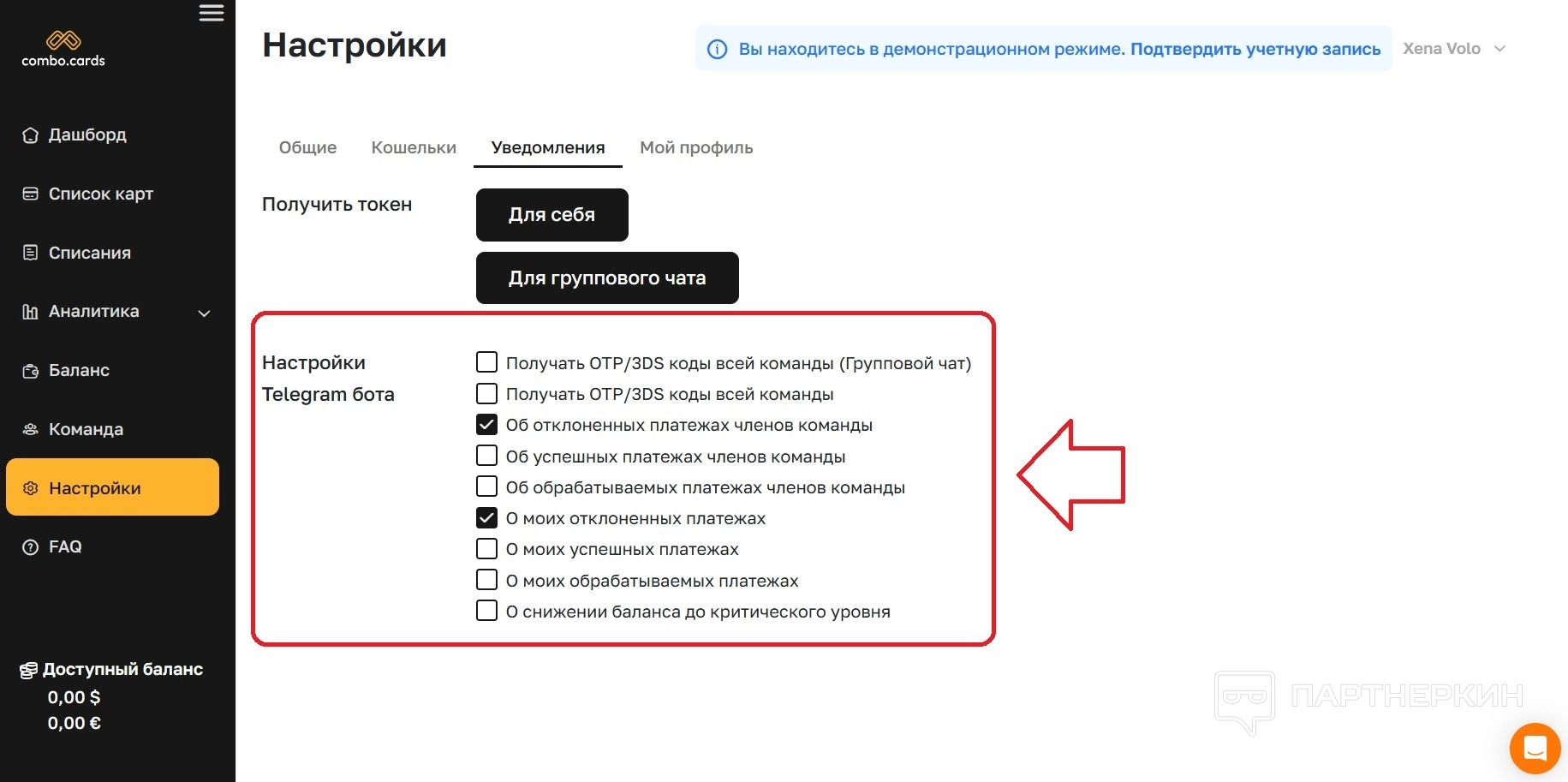
Task: Follow the 'Подтвердить учетную запись' link
Action: click(x=1255, y=49)
